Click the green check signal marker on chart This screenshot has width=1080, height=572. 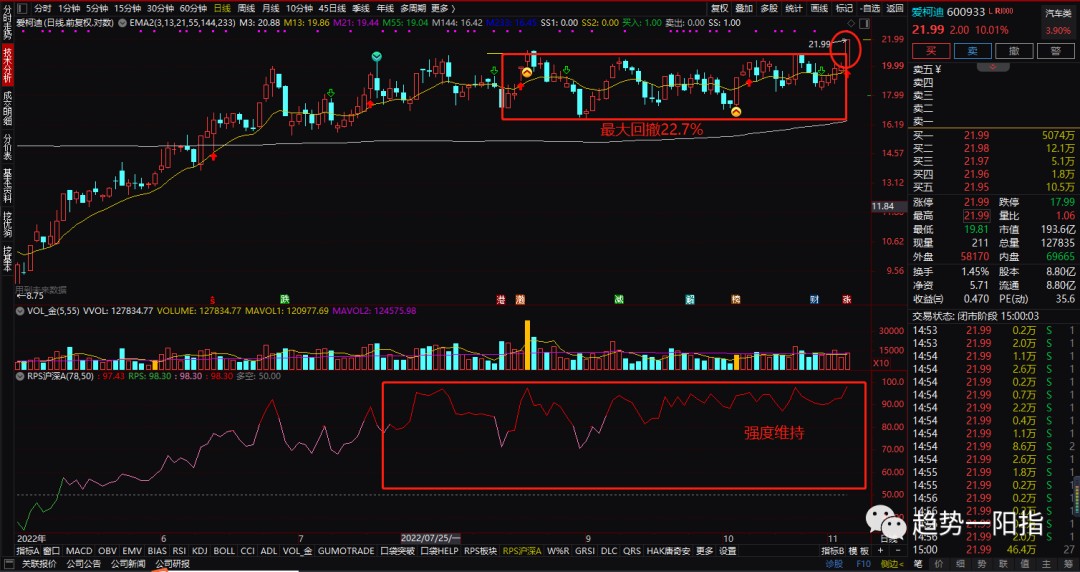click(376, 57)
